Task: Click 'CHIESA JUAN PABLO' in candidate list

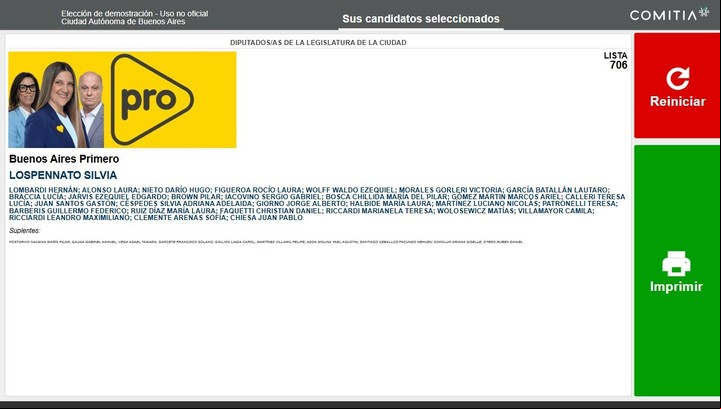Action: click(266, 217)
